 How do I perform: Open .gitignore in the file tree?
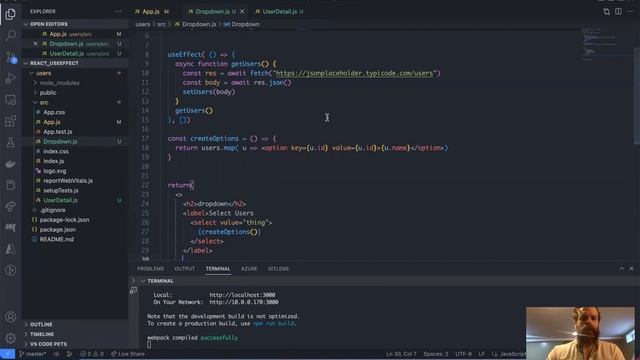point(75,210)
